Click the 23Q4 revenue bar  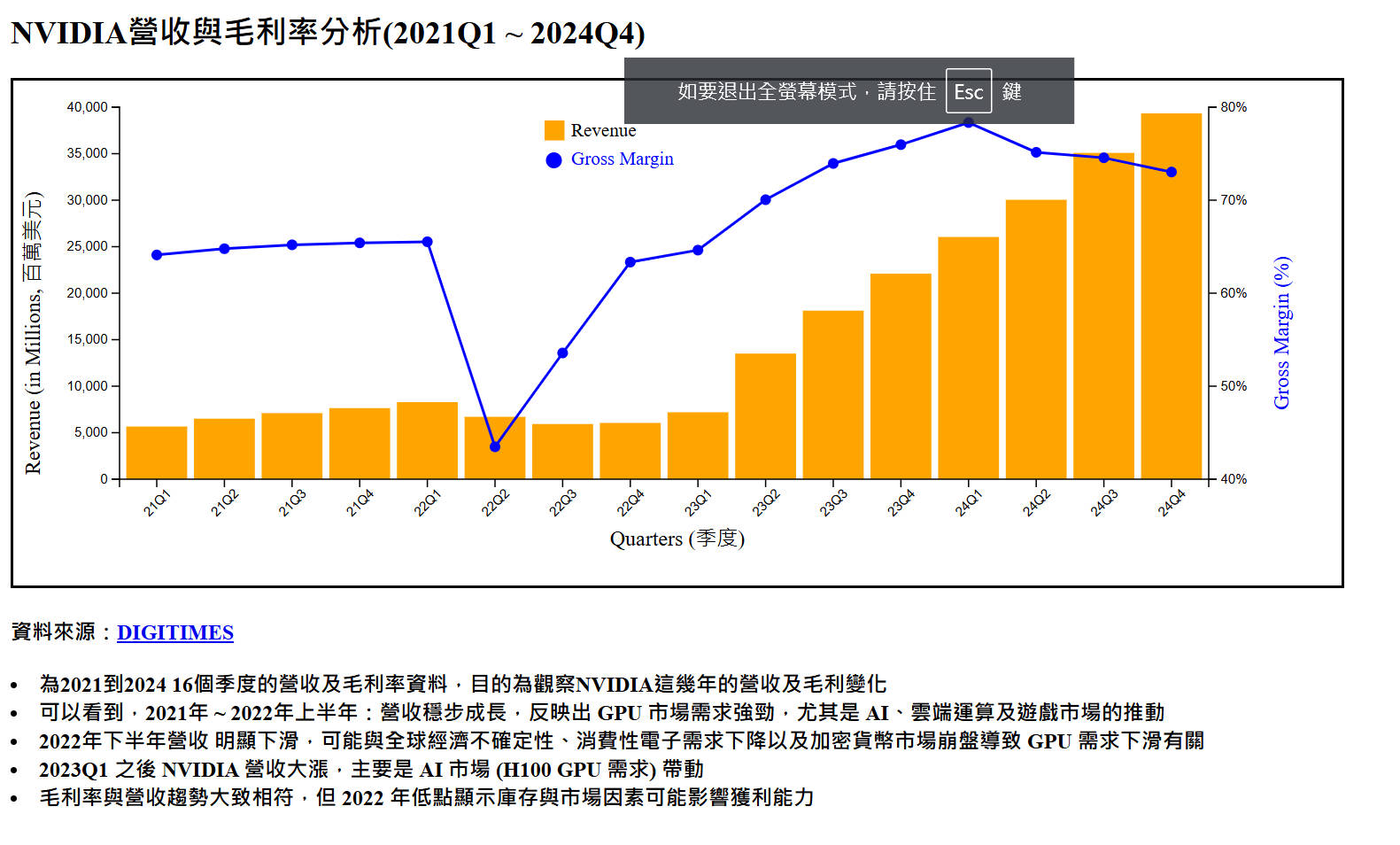[901, 376]
